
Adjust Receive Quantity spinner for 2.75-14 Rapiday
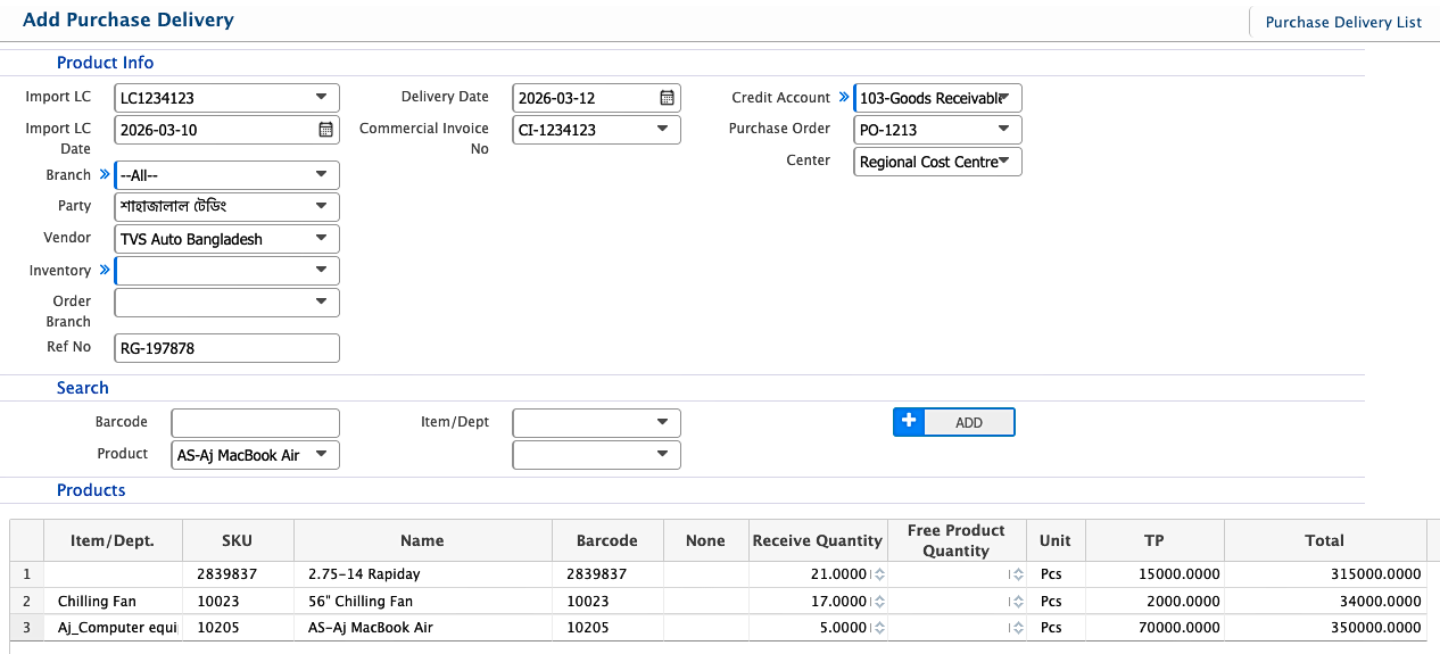[880, 574]
